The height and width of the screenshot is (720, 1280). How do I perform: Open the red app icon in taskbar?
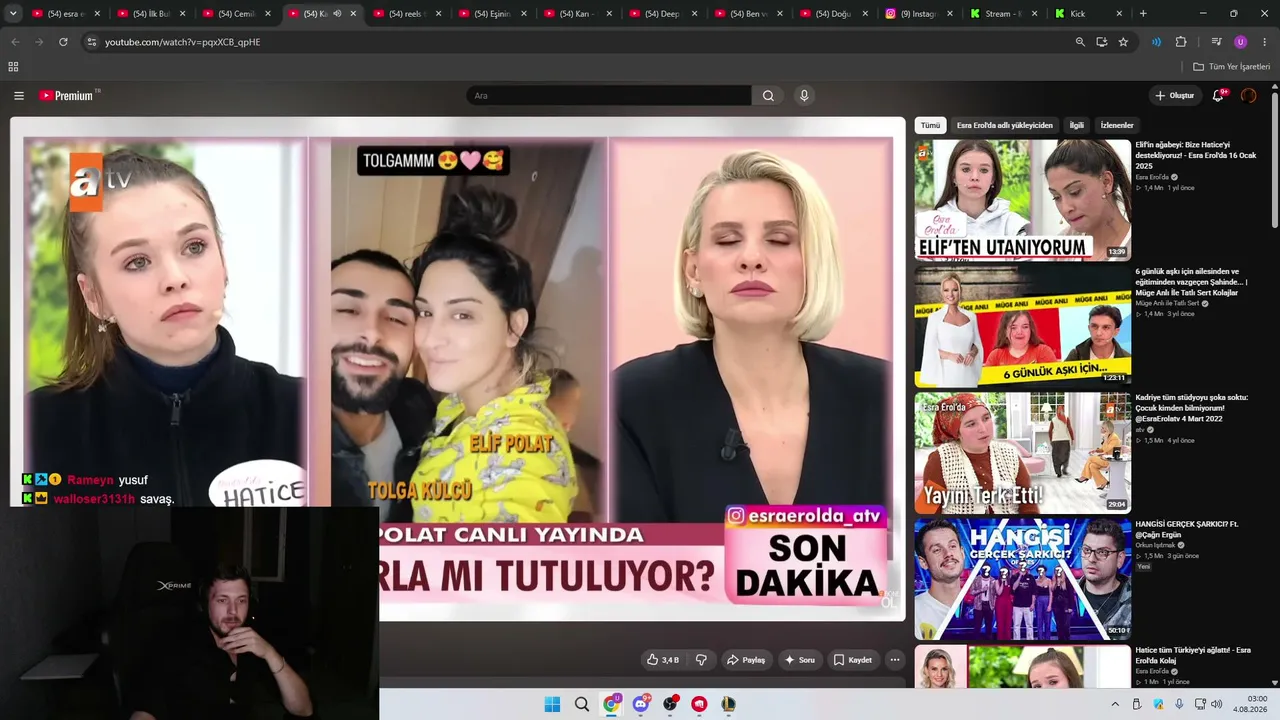pos(699,704)
